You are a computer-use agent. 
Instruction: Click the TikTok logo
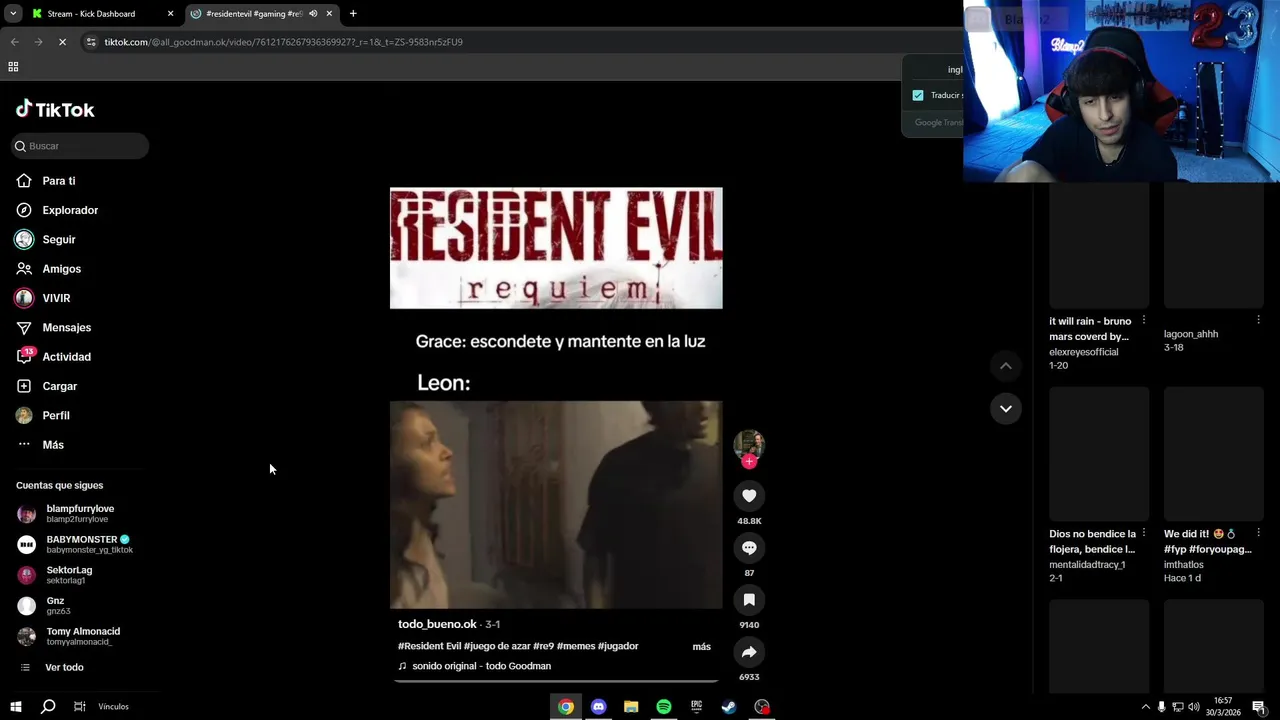click(x=55, y=109)
